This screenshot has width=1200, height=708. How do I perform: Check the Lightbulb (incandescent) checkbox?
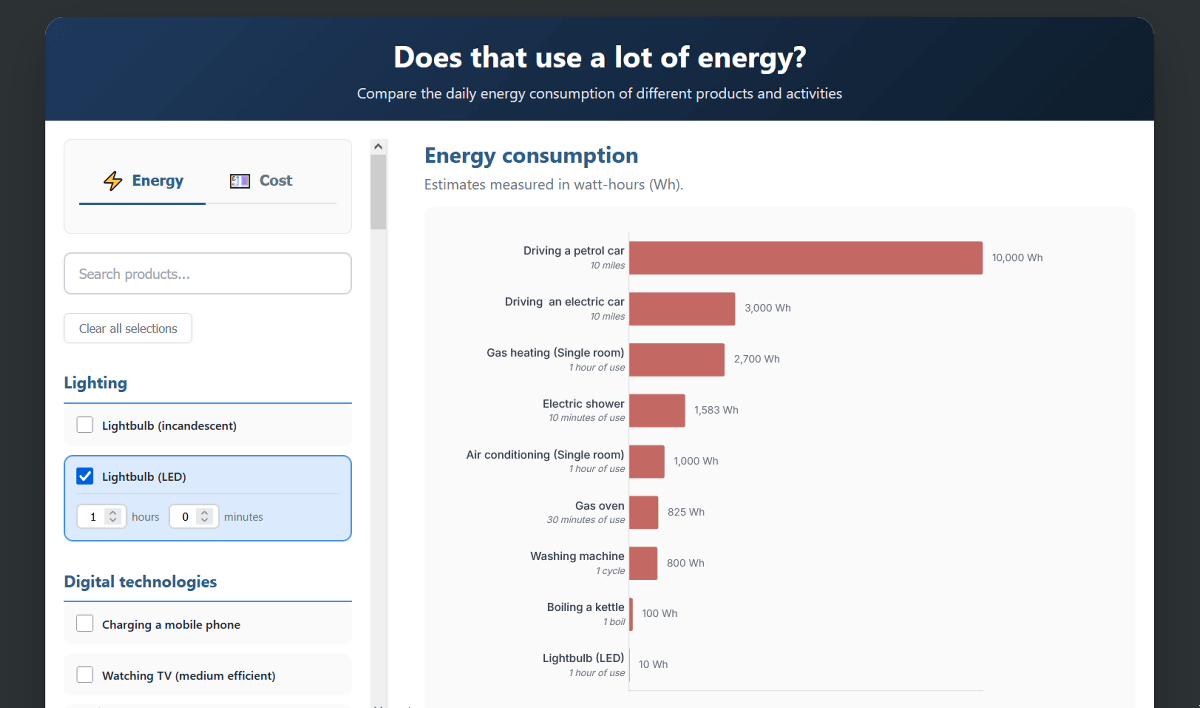tap(85, 425)
